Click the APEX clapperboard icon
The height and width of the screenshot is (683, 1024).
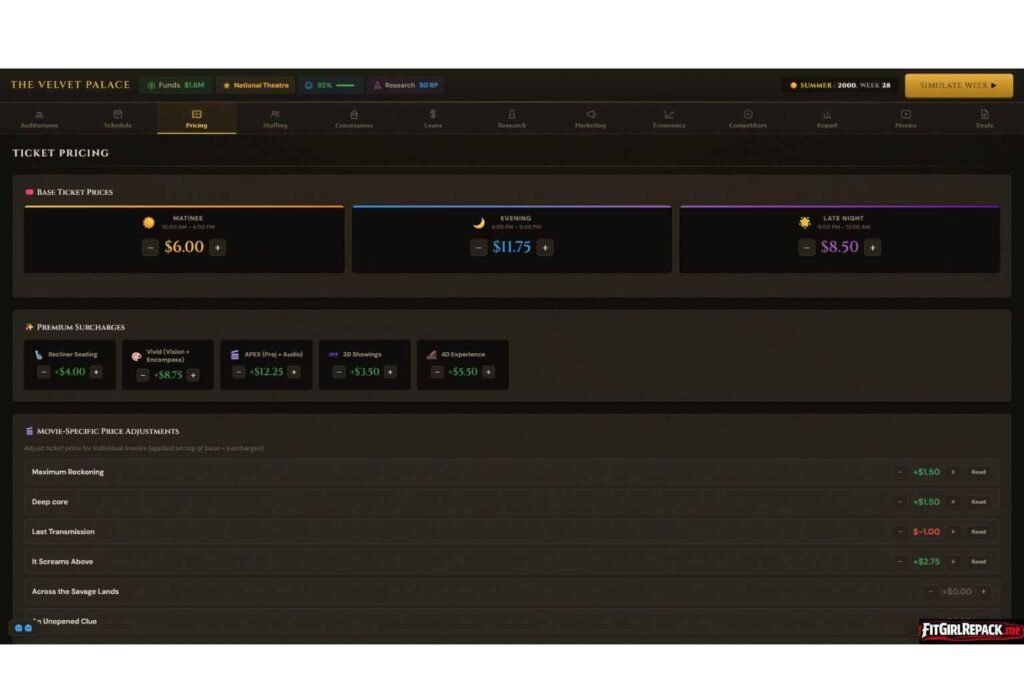[235, 355]
